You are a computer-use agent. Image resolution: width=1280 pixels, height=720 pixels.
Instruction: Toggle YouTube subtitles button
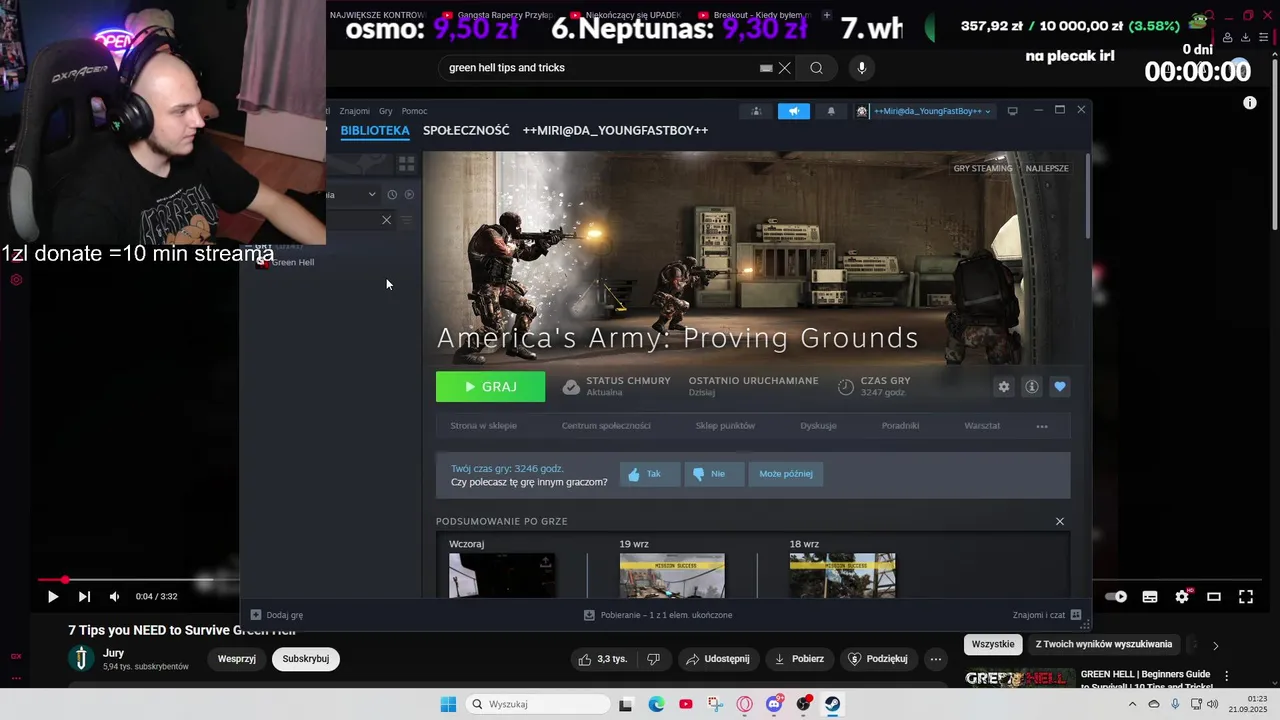click(1150, 597)
